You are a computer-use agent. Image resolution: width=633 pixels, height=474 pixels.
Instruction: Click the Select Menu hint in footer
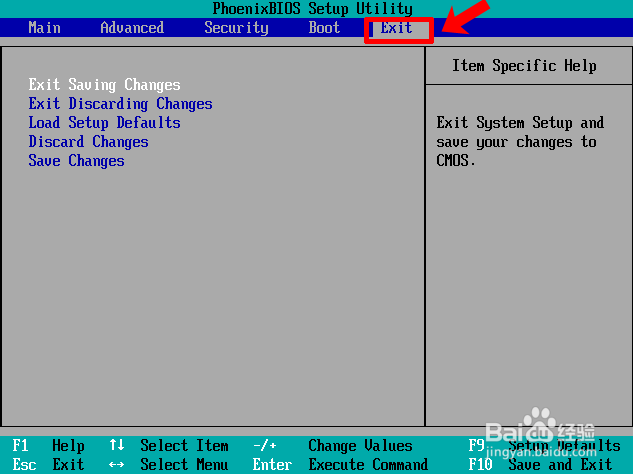(x=184, y=465)
